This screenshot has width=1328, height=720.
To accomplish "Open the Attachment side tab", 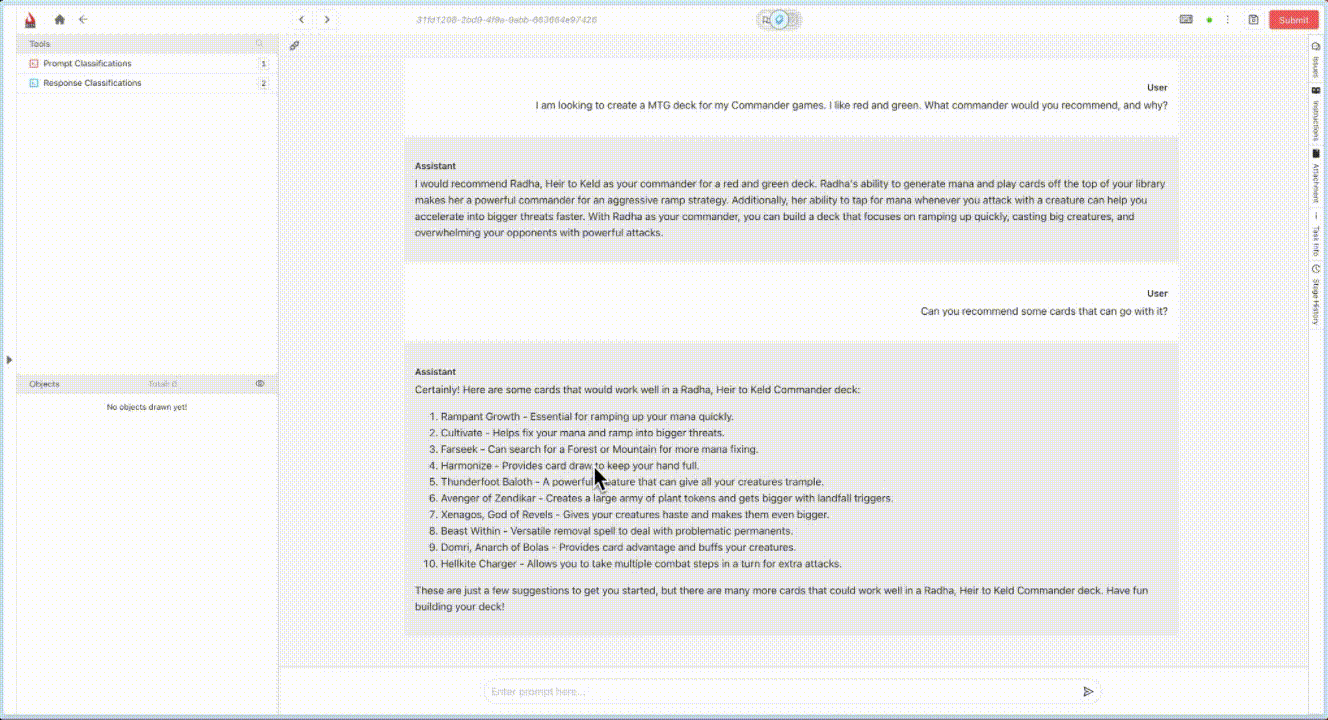I will tap(1316, 176).
